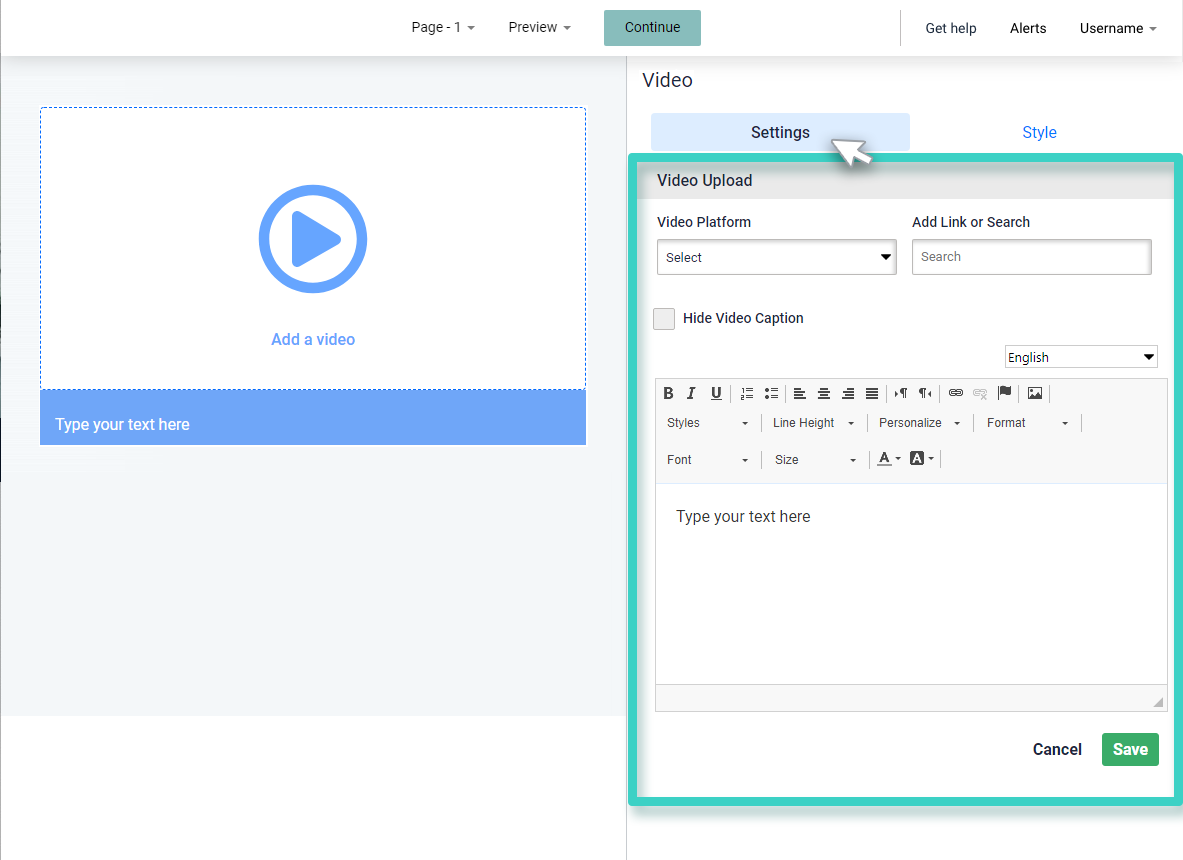
Task: Toggle bold formatting in caption editor
Action: pos(668,393)
